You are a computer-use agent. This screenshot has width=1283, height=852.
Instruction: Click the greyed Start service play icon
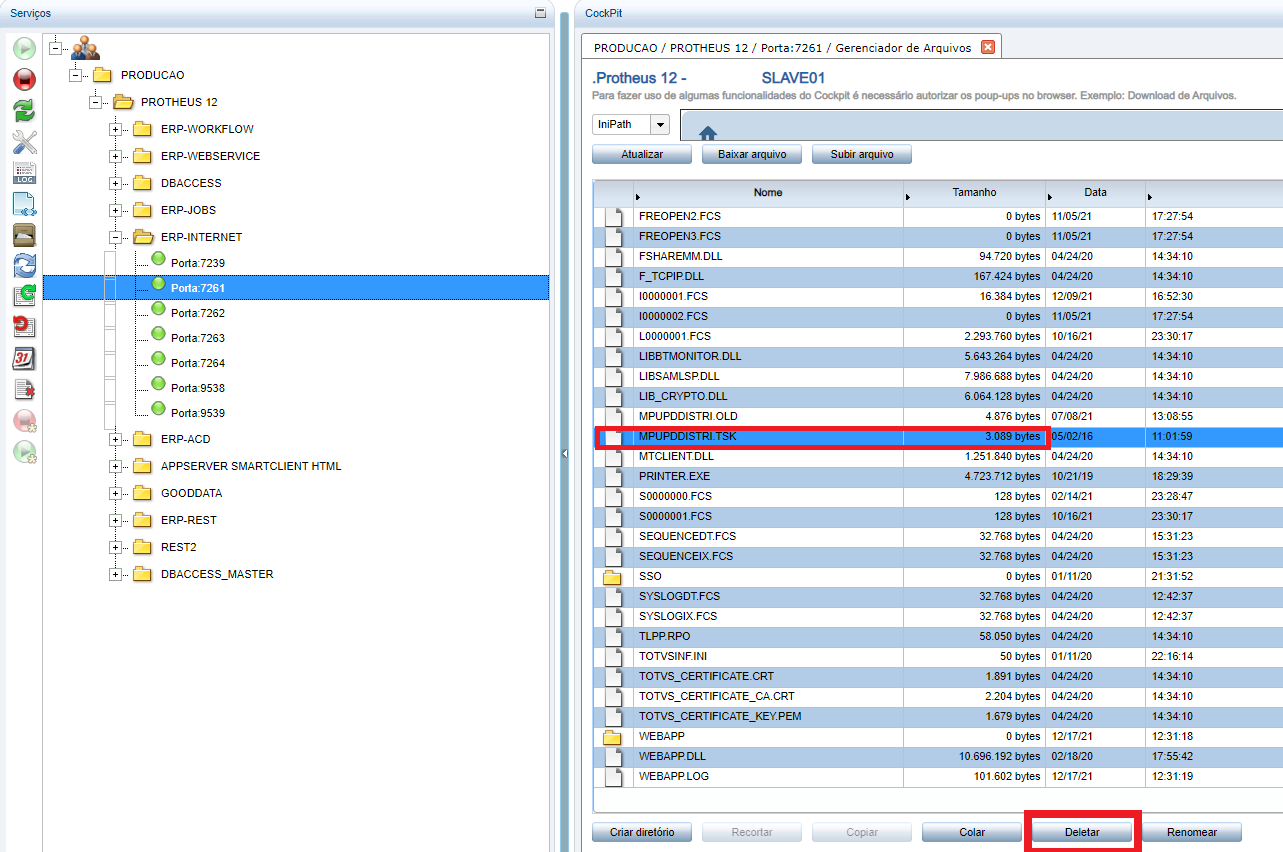(24, 48)
